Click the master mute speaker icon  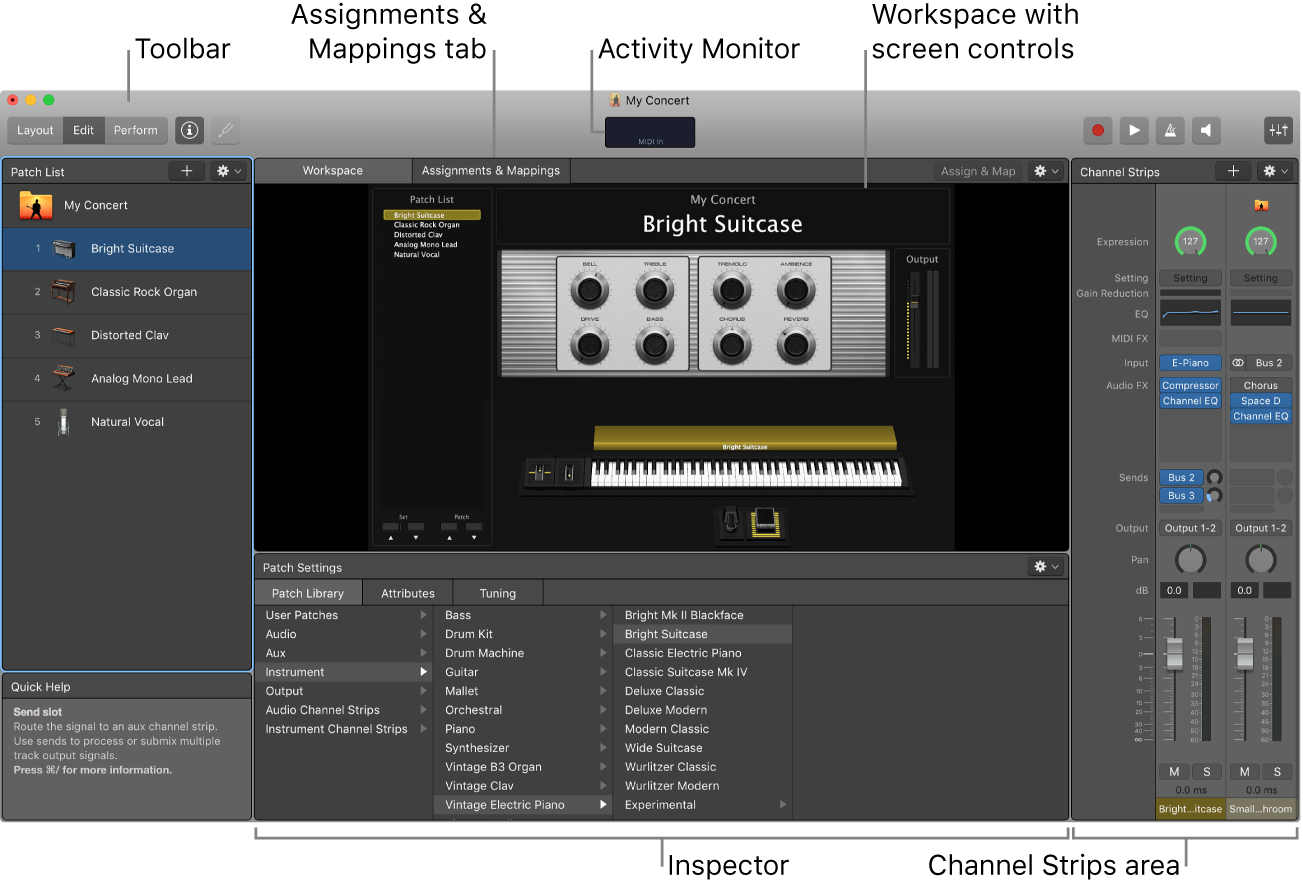[x=1206, y=130]
